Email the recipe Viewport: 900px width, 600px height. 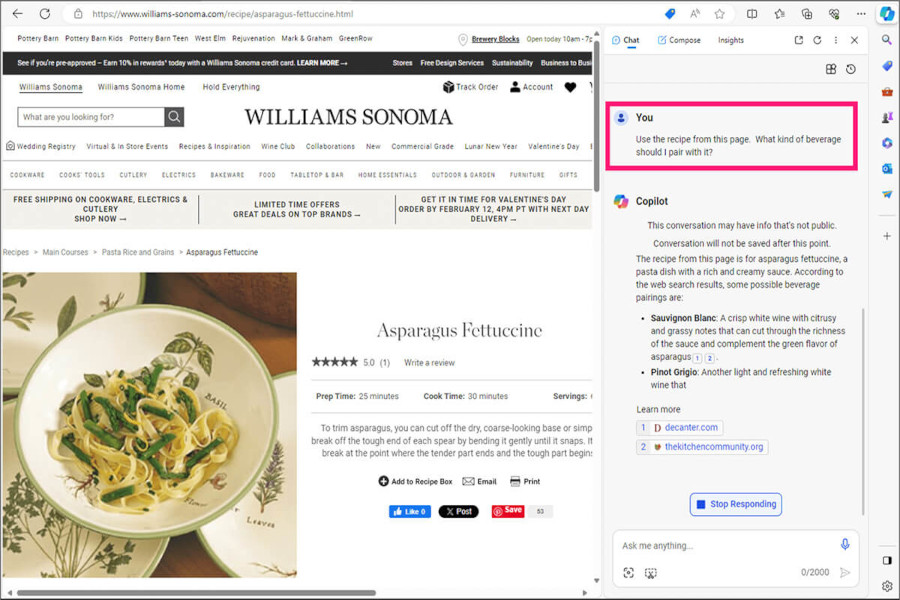point(479,481)
